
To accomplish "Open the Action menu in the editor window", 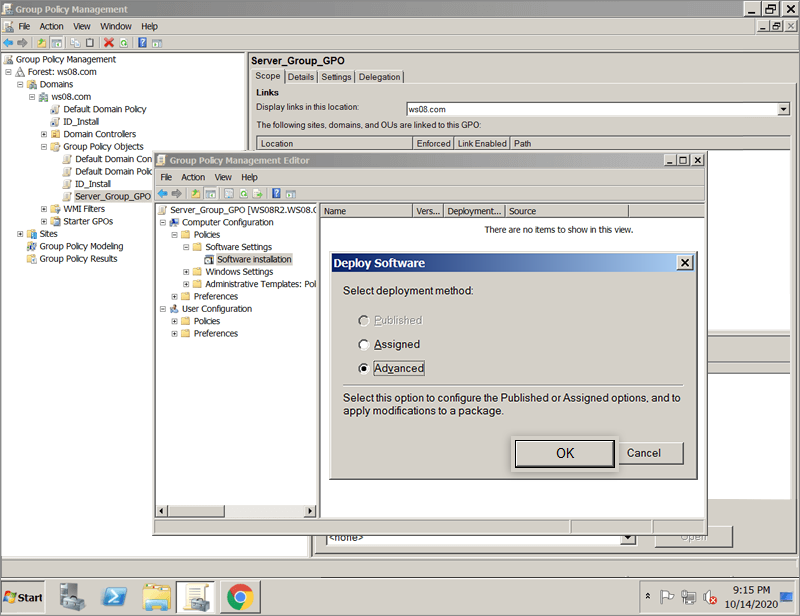I will coord(193,177).
